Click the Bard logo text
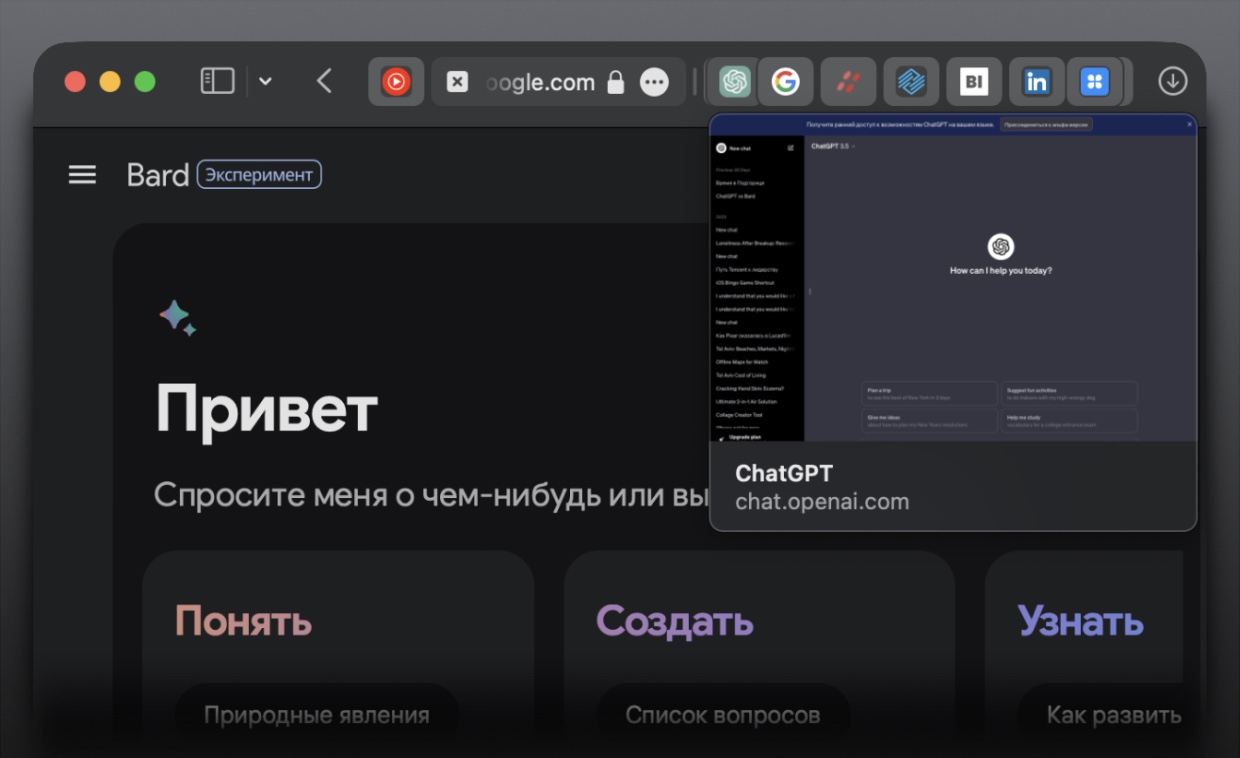The image size is (1240, 758). (x=158, y=175)
